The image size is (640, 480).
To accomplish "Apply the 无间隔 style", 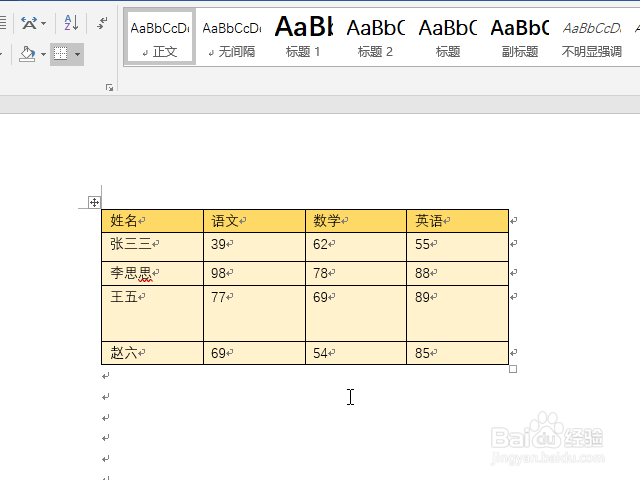I will pos(232,37).
